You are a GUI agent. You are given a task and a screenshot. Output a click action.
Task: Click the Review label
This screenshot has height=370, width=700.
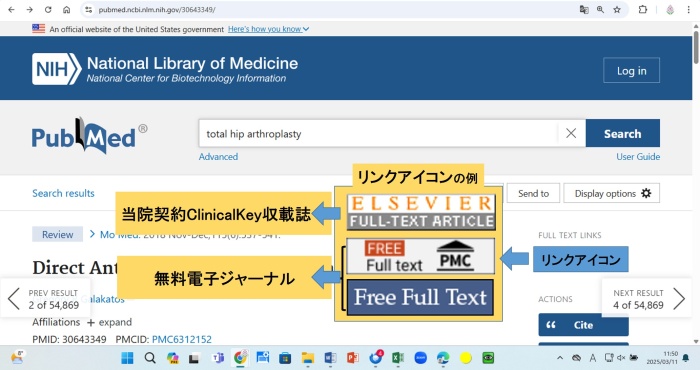(58, 234)
